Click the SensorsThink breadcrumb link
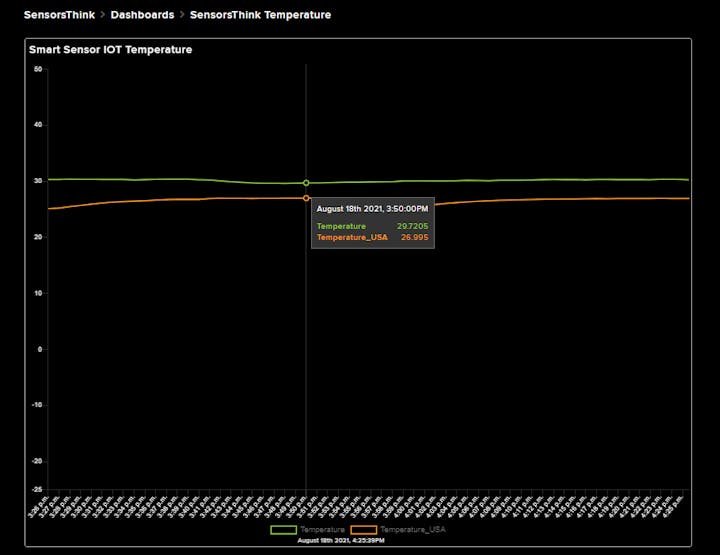Image resolution: width=720 pixels, height=555 pixels. pos(59,15)
